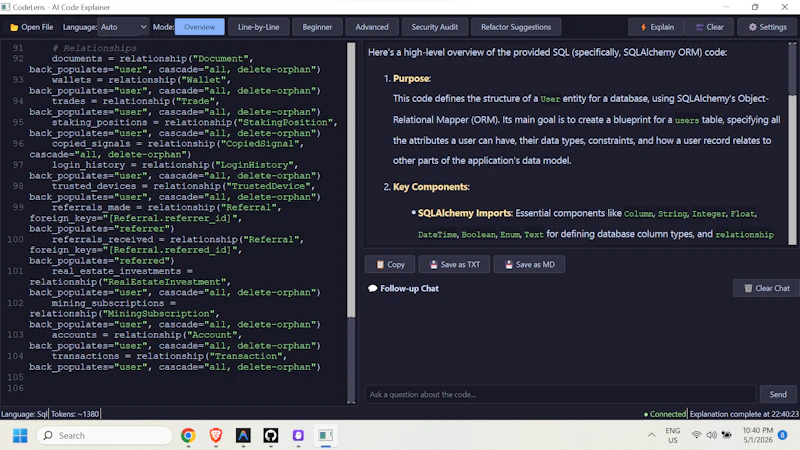Screen dimensions: 800x450
Task: Open GitHub Desktop from the taskbar
Action: [x=271, y=436]
